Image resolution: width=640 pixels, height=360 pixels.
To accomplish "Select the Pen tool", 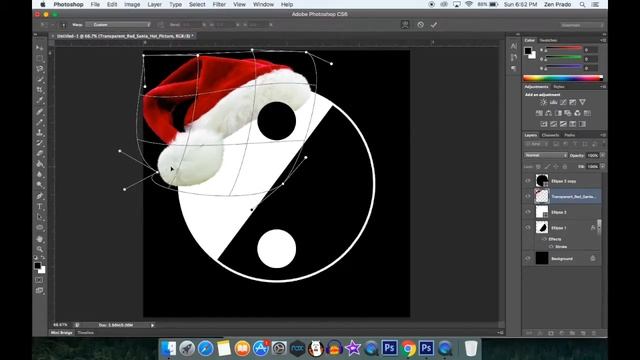I will [40, 196].
